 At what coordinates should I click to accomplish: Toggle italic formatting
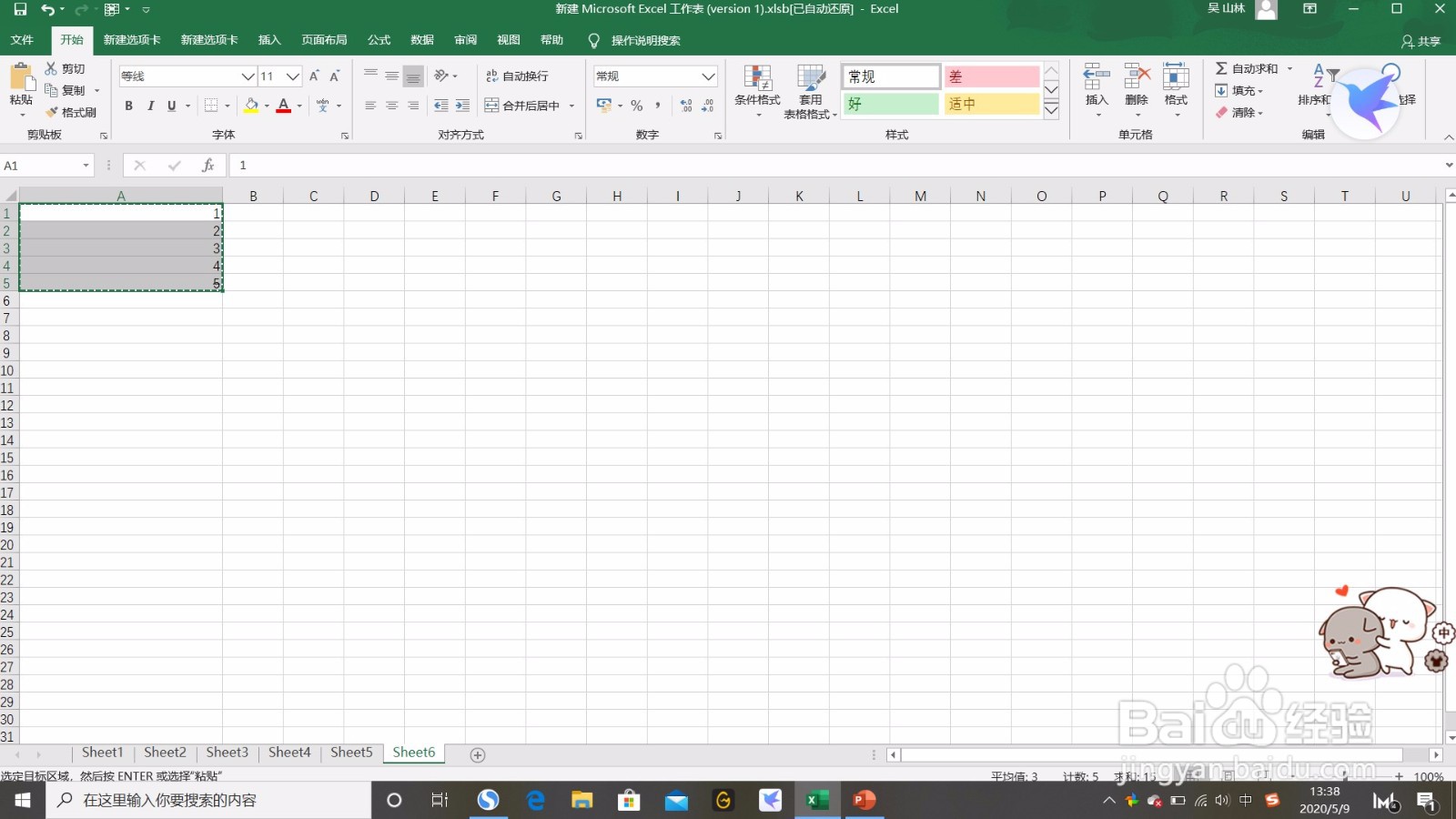[x=150, y=106]
